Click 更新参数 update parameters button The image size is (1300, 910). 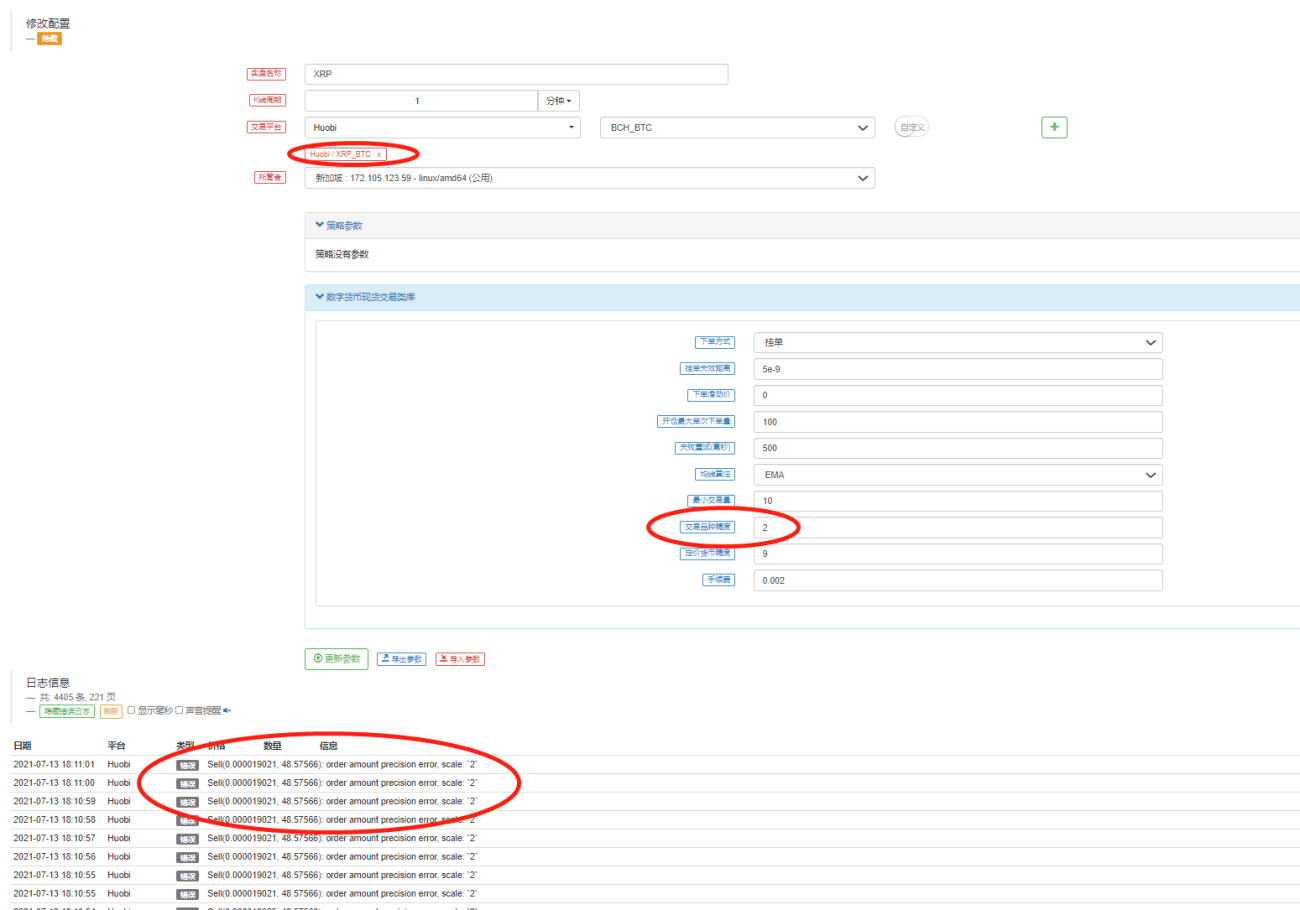pos(336,659)
